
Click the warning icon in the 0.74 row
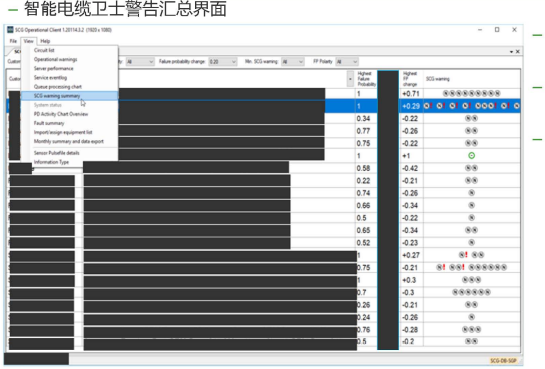point(472,193)
